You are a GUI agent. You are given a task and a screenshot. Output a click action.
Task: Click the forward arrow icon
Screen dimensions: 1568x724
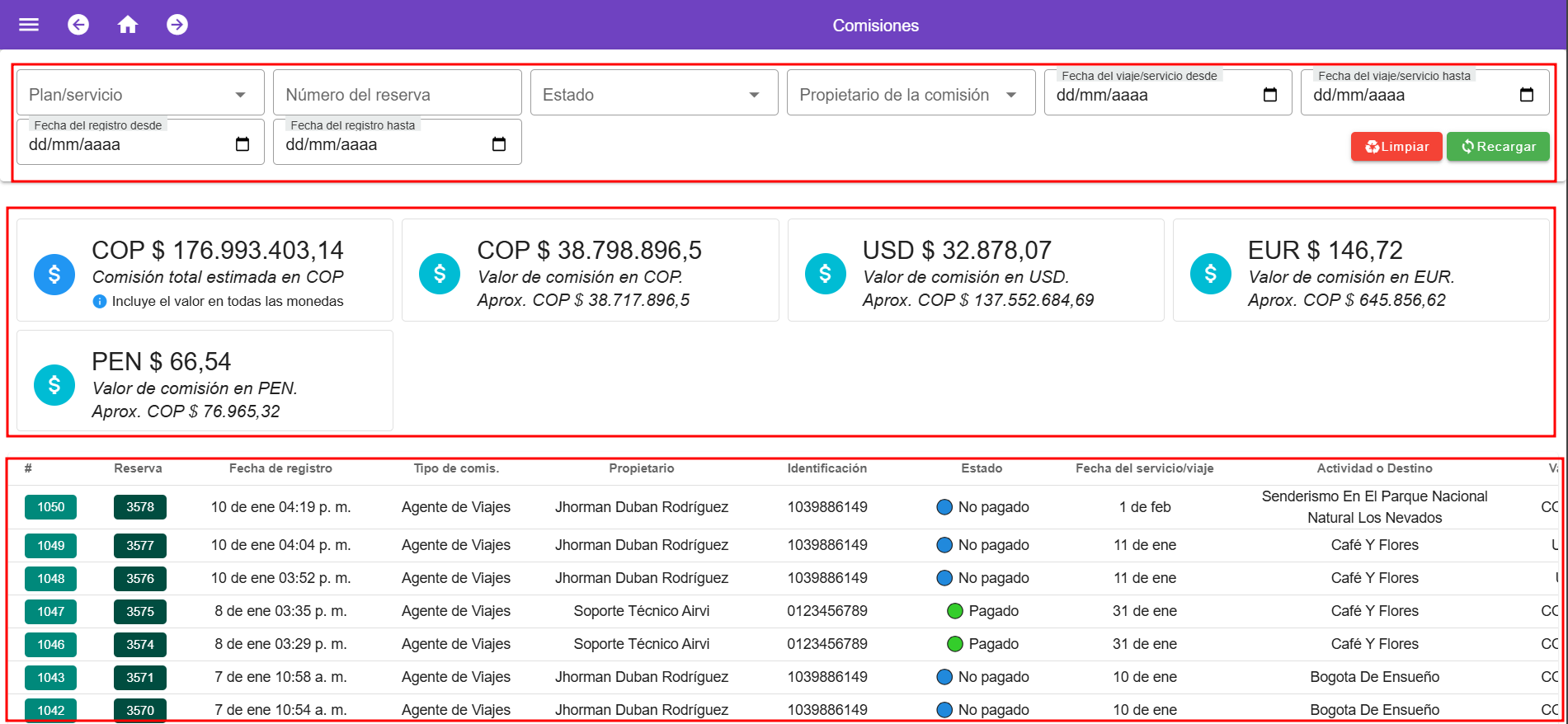pyautogui.click(x=177, y=25)
